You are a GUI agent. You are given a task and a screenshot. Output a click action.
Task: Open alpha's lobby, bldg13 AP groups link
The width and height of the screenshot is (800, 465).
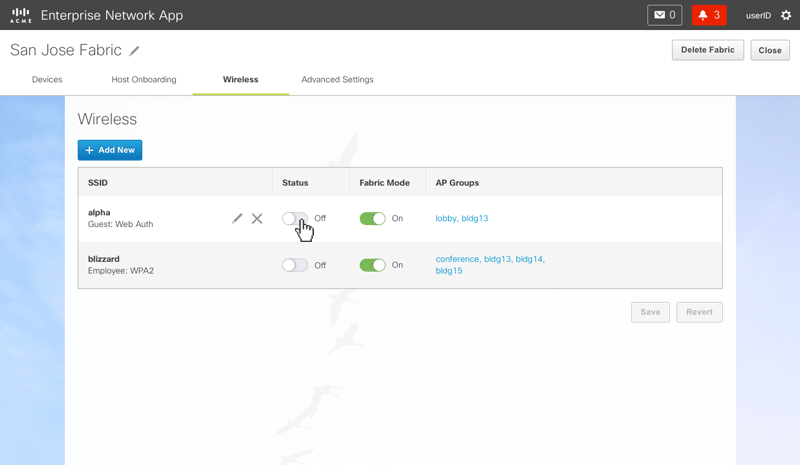pyautogui.click(x=461, y=218)
